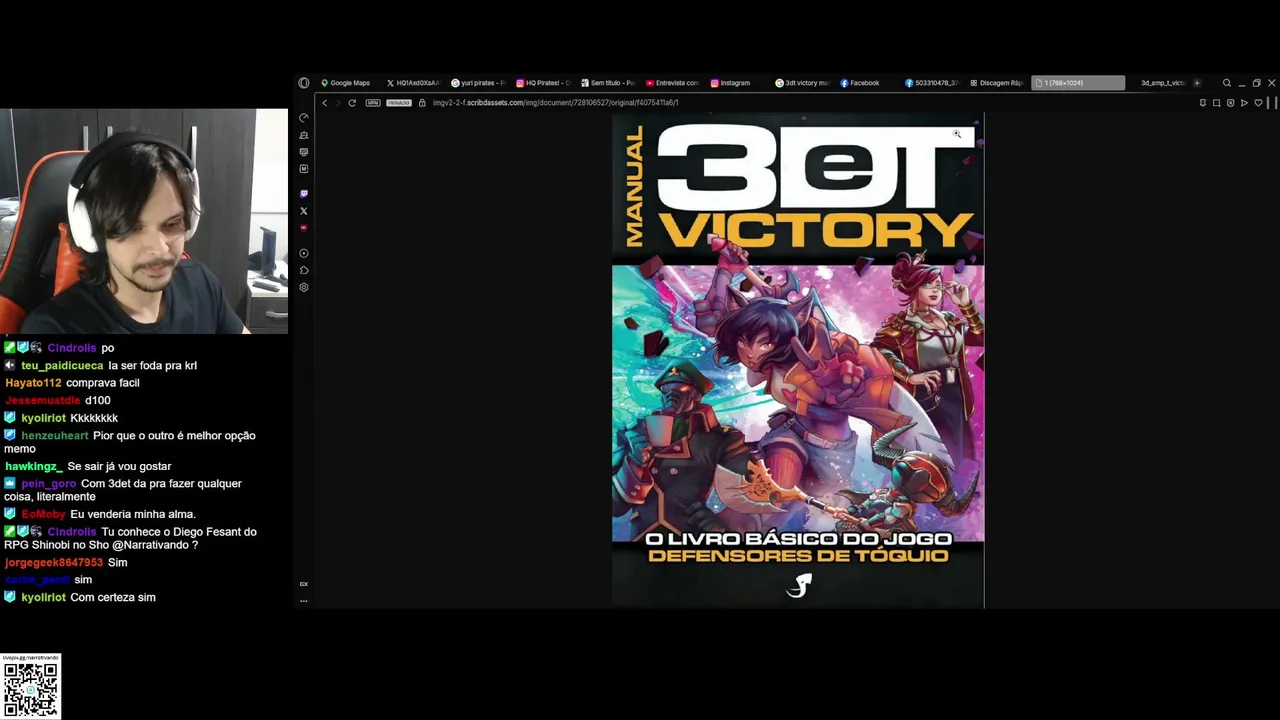
Task: Switch to the Sem título tab
Action: tap(608, 83)
